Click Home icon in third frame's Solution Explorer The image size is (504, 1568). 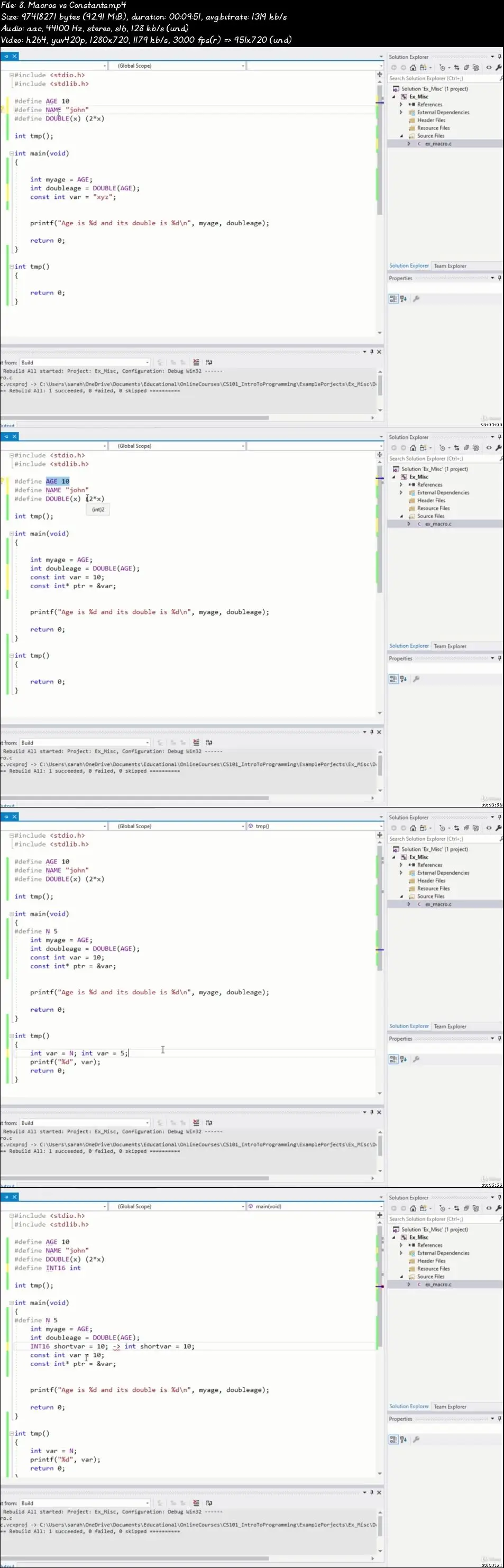[413, 828]
